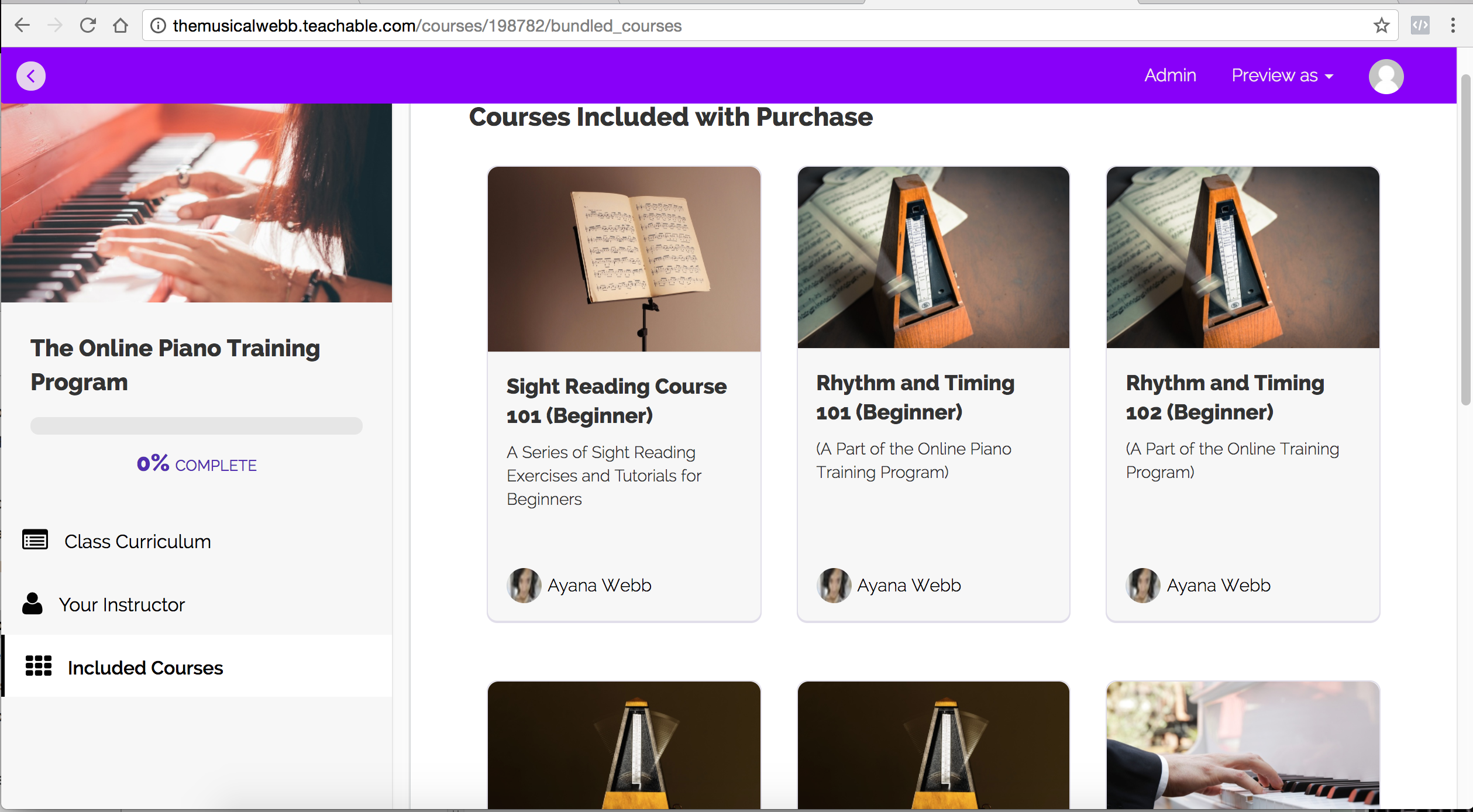Click Ayana Webb avatar on Rhythm 101 card
The width and height of the screenshot is (1473, 812).
point(834,585)
